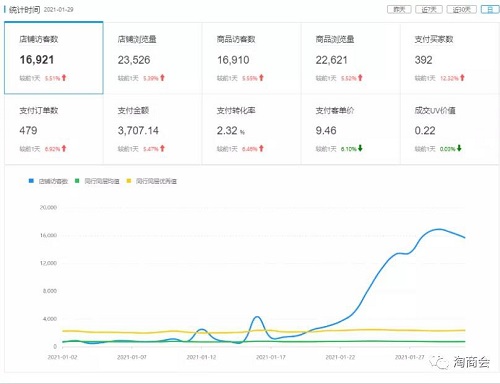
Task: Click the 23,526 page views value
Action: (134, 60)
